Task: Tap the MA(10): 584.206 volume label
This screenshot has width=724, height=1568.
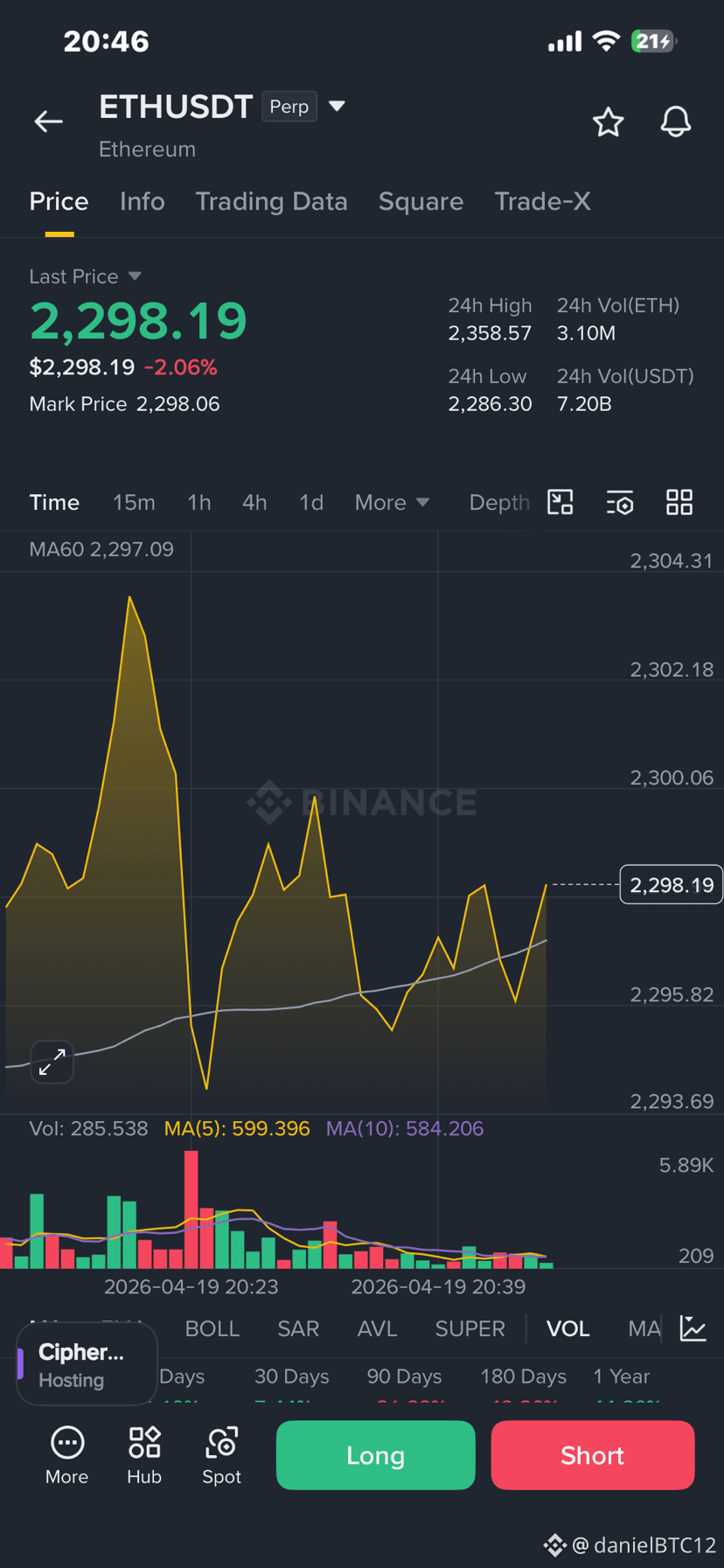Action: pos(405,1128)
